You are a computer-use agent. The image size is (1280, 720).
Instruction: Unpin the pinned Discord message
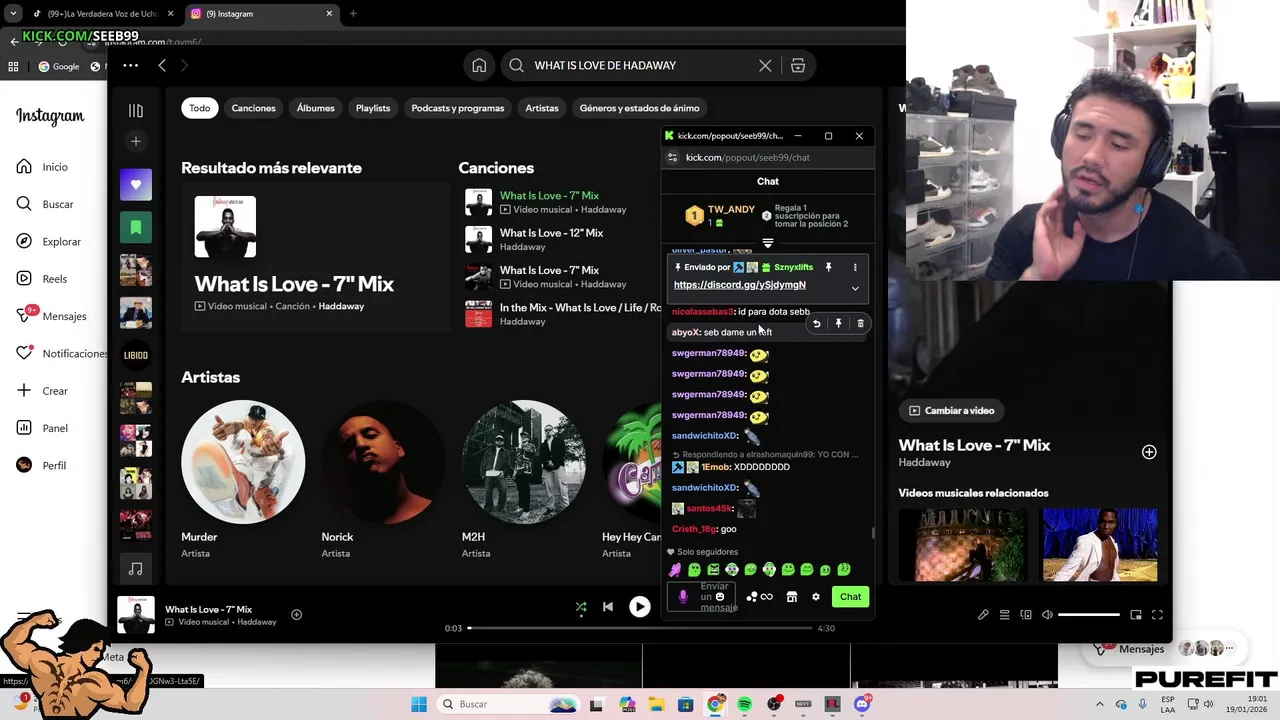828,268
